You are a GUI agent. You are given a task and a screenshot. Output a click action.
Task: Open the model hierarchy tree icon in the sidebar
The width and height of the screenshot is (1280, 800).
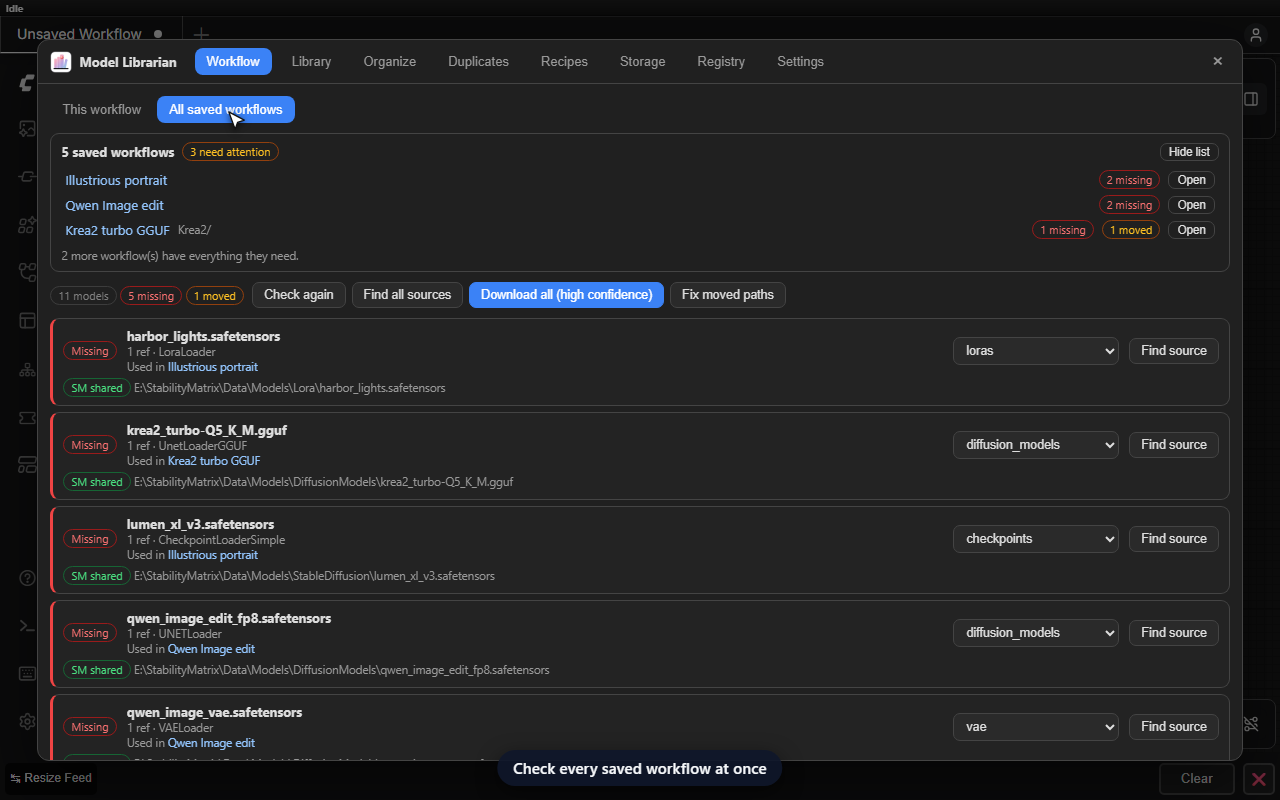27,369
